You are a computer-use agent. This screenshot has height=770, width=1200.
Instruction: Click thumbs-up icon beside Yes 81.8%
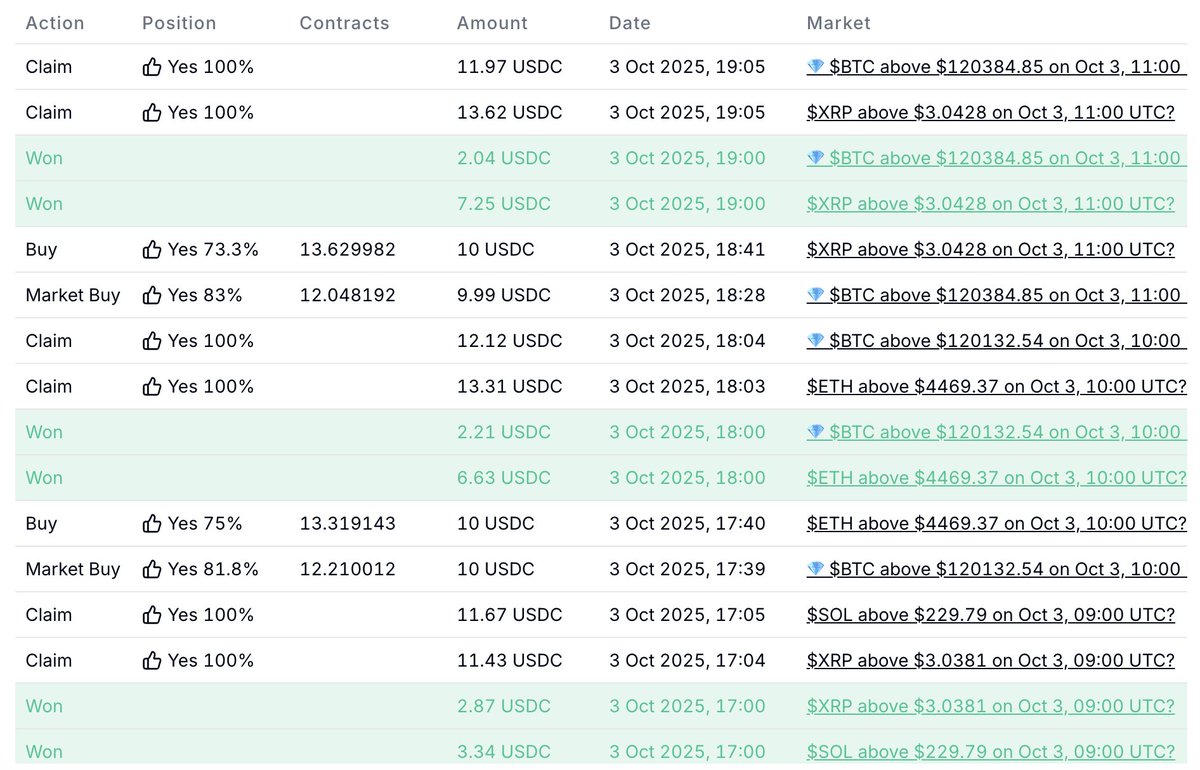(x=152, y=569)
